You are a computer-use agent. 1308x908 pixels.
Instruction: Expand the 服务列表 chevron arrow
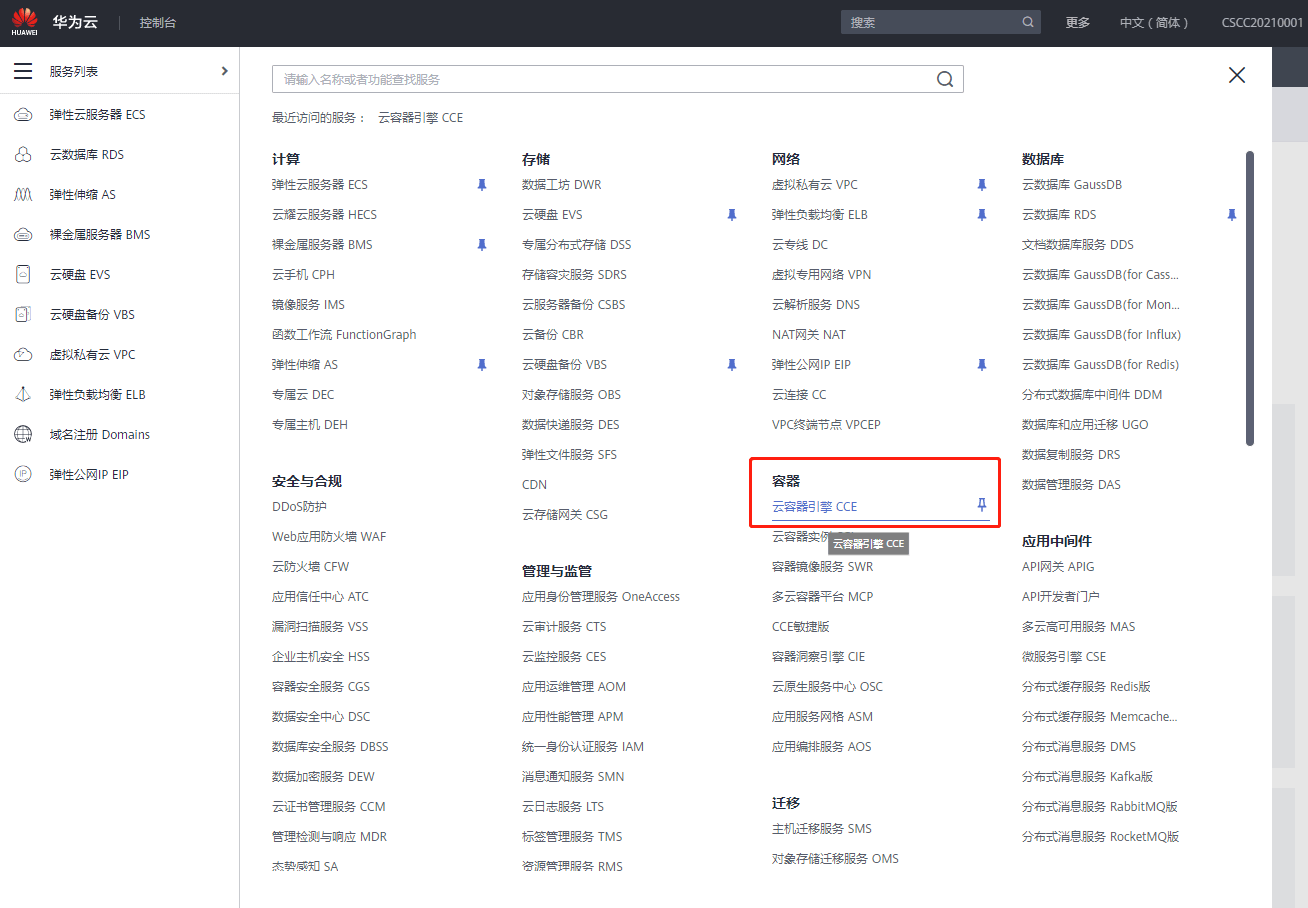[224, 71]
